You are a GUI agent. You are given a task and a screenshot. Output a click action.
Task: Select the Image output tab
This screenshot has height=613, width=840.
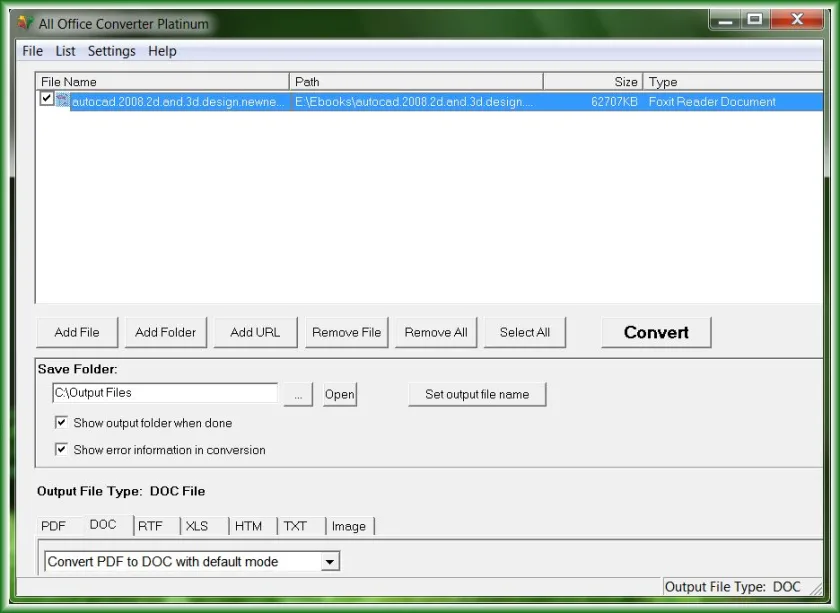(x=349, y=526)
